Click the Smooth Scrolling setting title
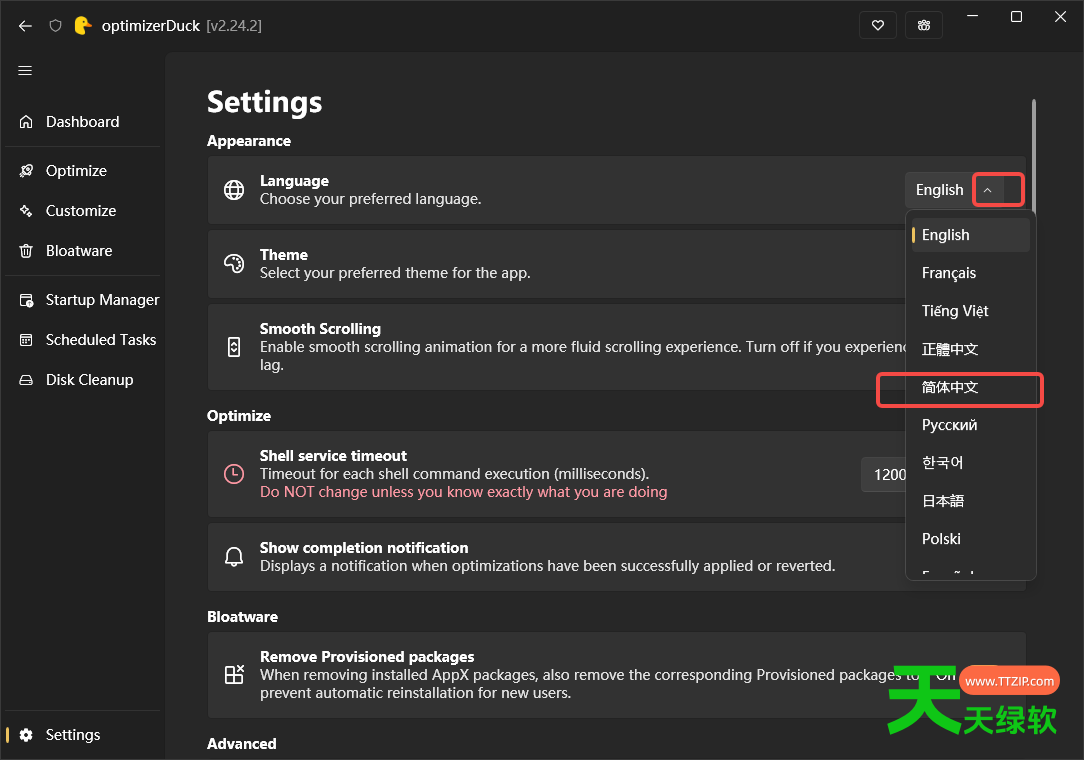 [320, 329]
